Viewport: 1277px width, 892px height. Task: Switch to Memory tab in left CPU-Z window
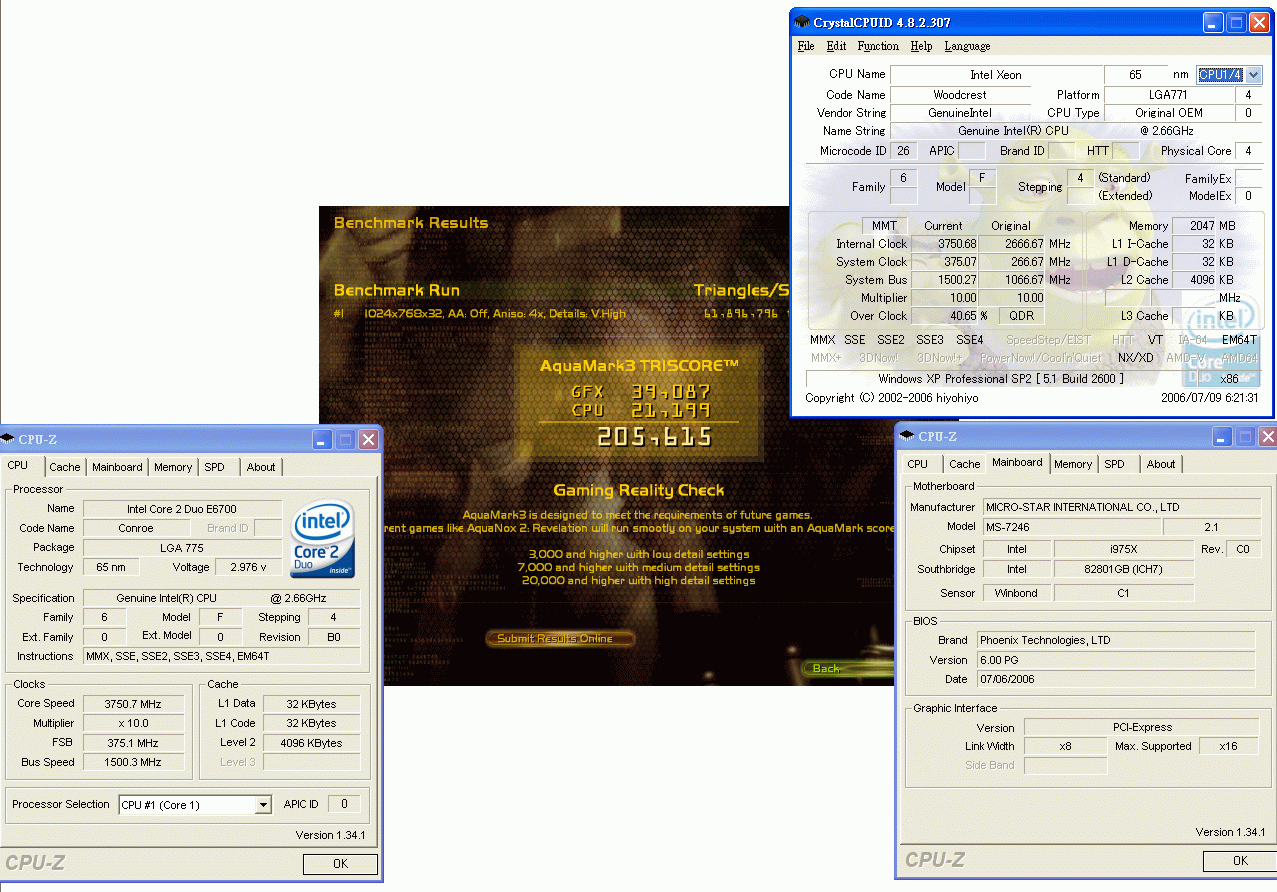tap(173, 467)
